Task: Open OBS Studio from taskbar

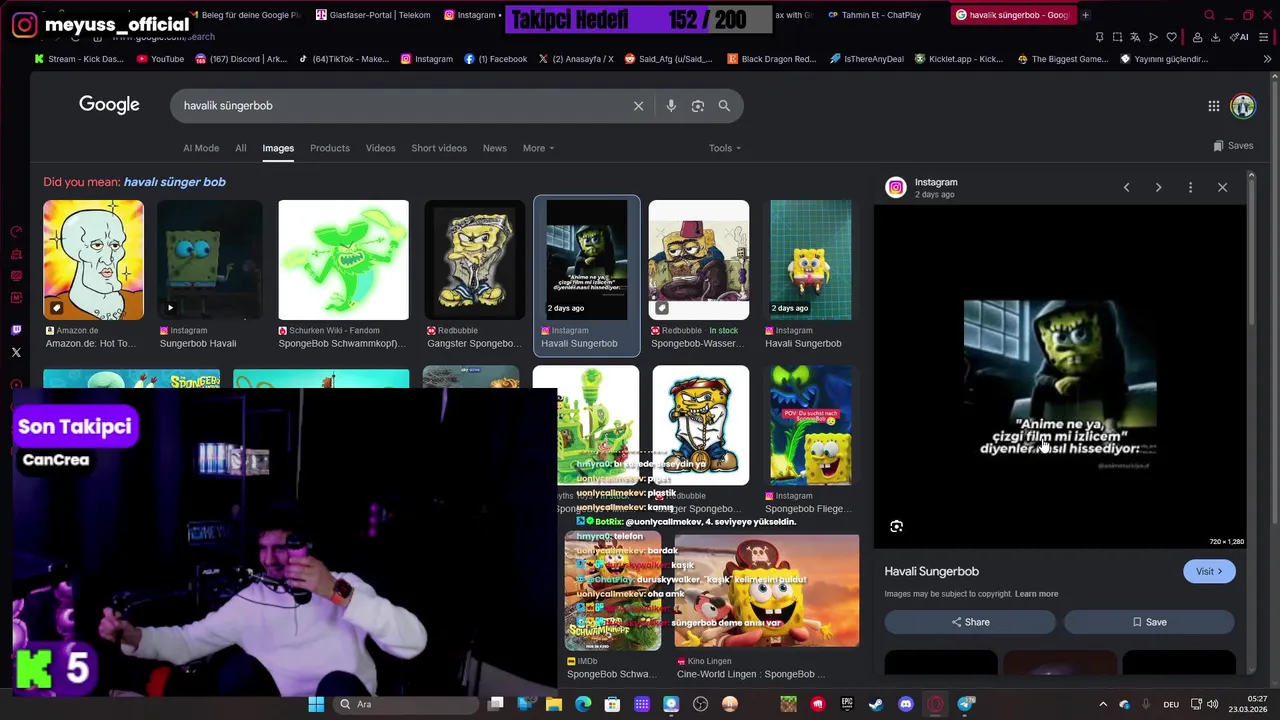Action: point(700,704)
